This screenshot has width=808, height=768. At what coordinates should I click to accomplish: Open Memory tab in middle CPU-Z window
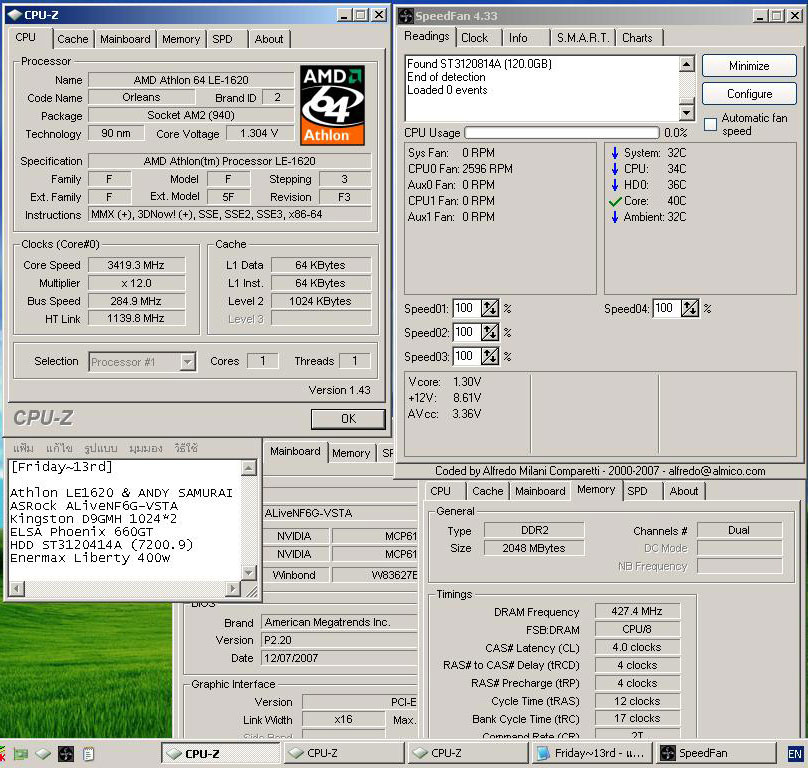[351, 454]
